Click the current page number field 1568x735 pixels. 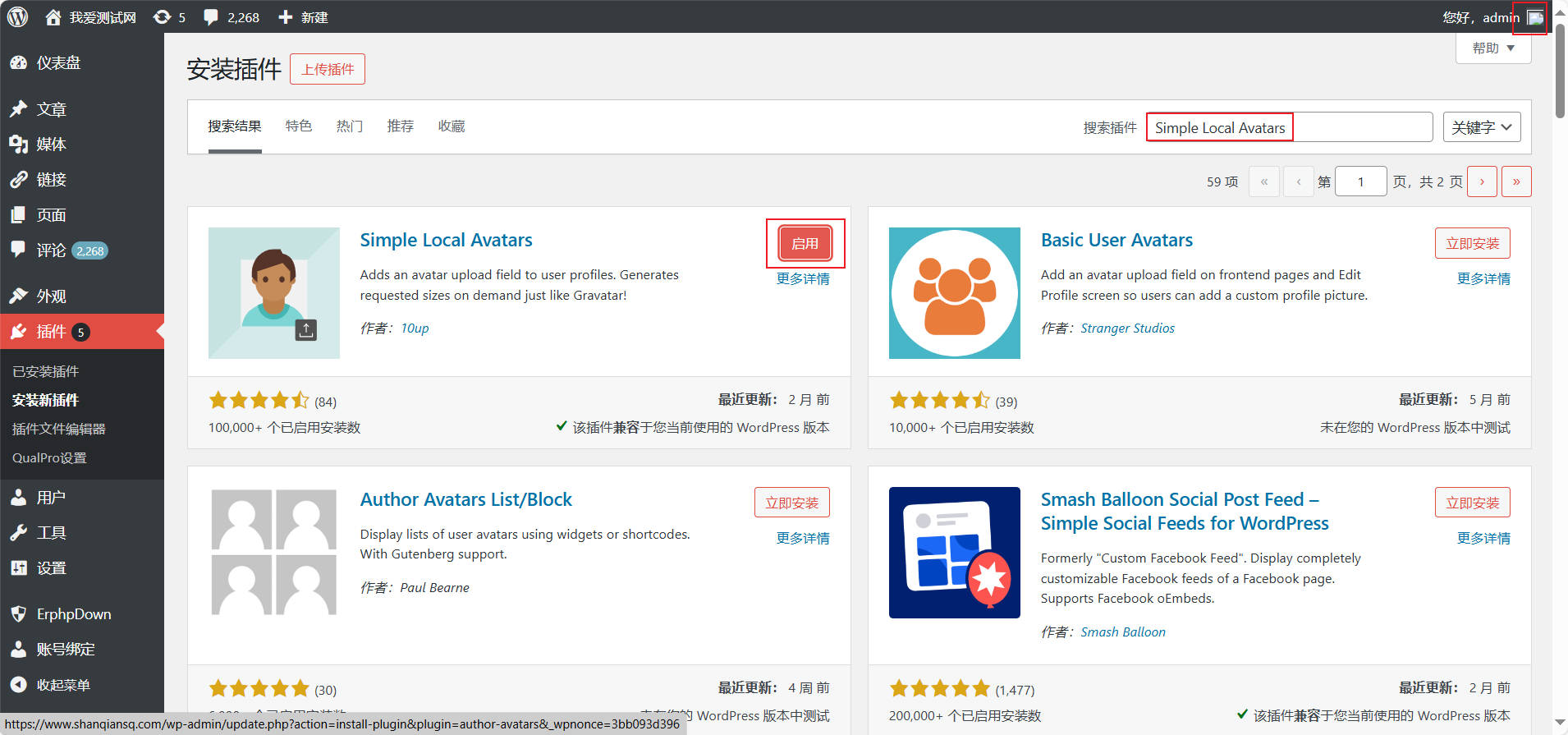click(1360, 181)
